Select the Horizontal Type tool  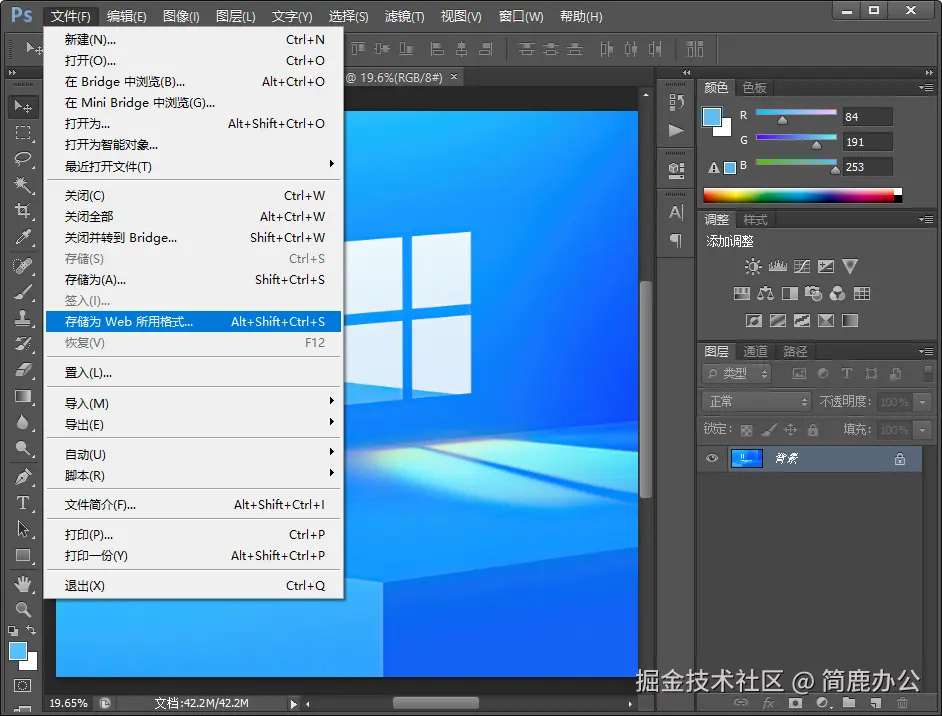(x=23, y=503)
